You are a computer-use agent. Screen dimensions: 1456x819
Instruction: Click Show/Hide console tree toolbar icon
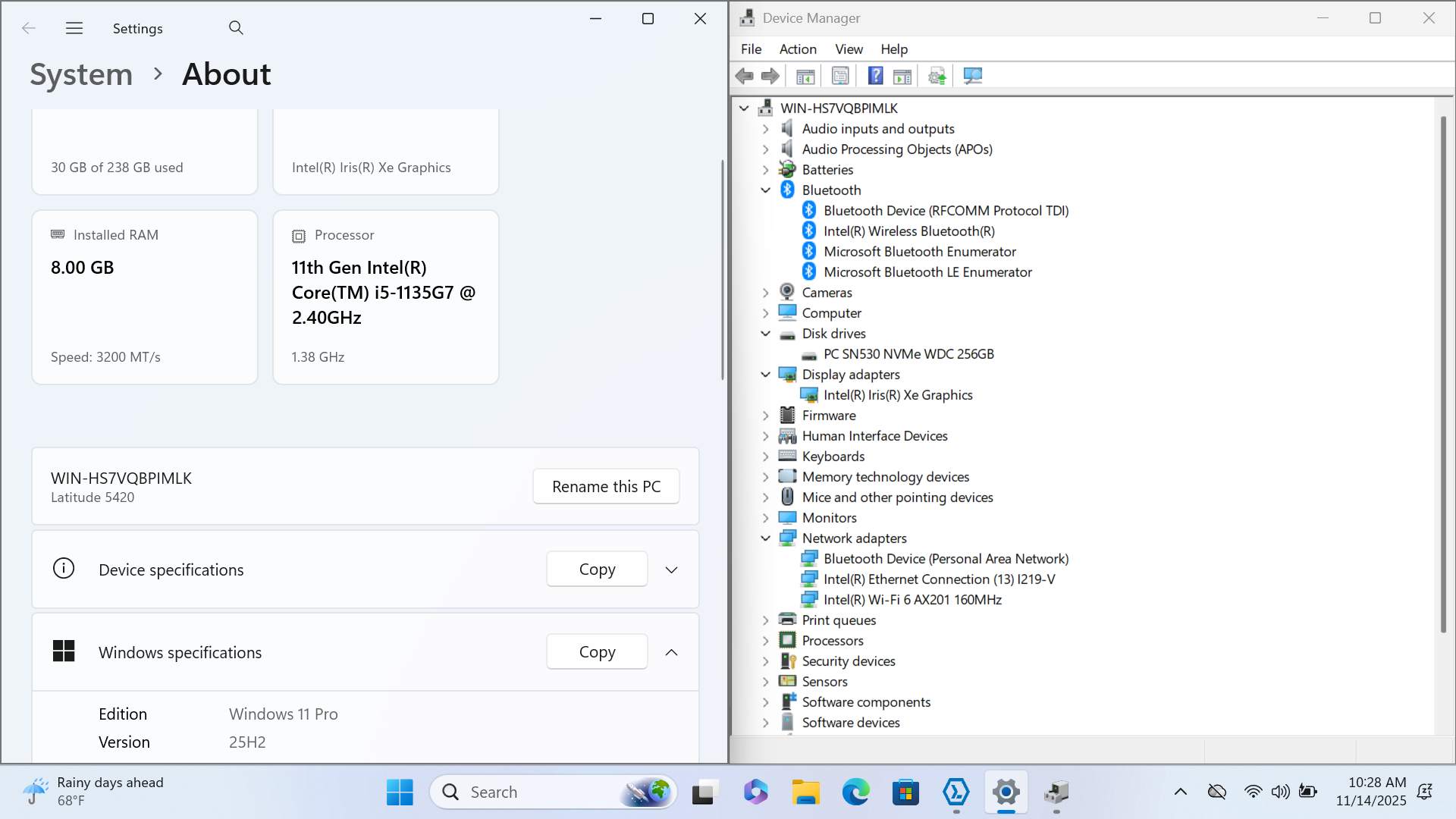point(805,76)
